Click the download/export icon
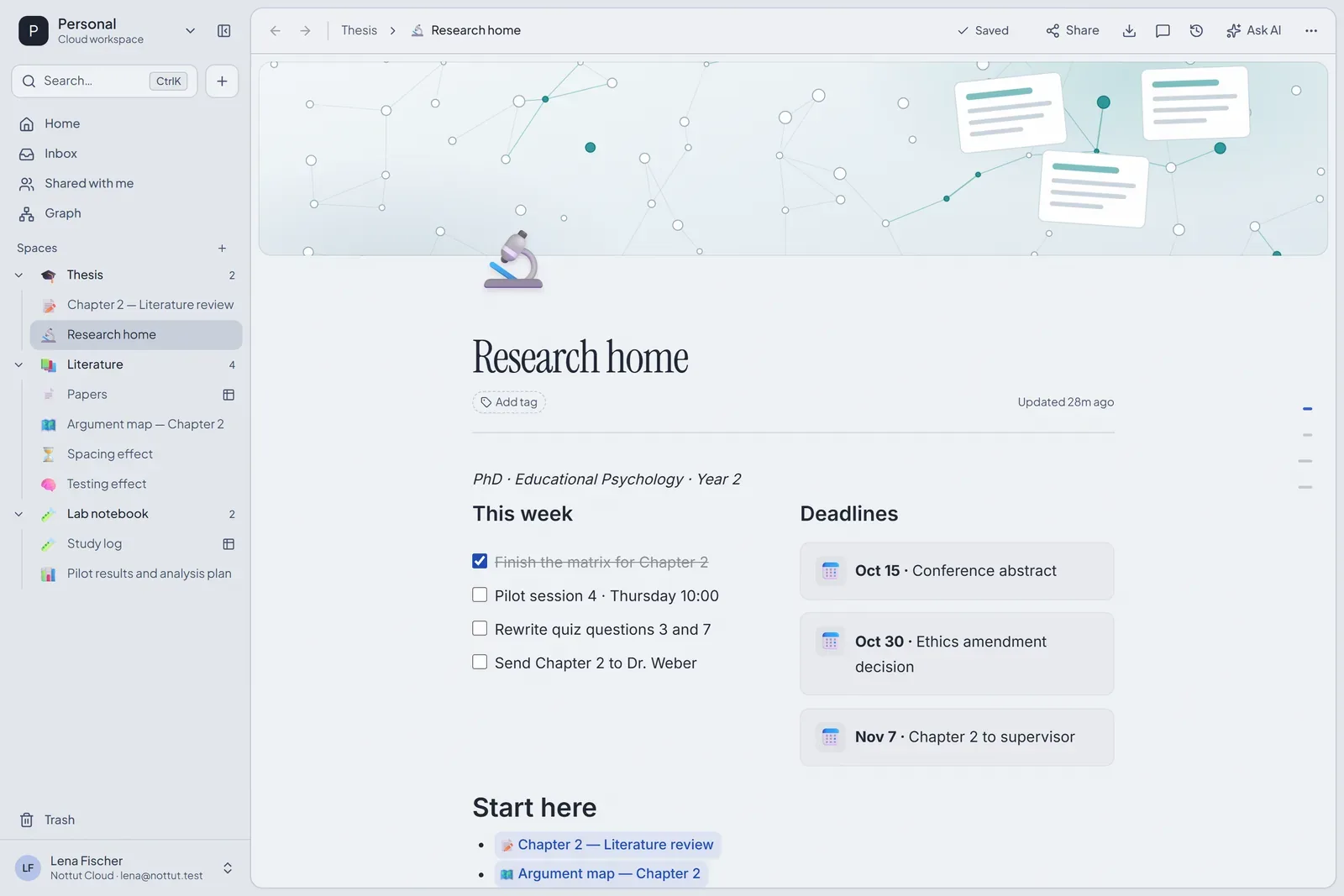 [x=1129, y=31]
